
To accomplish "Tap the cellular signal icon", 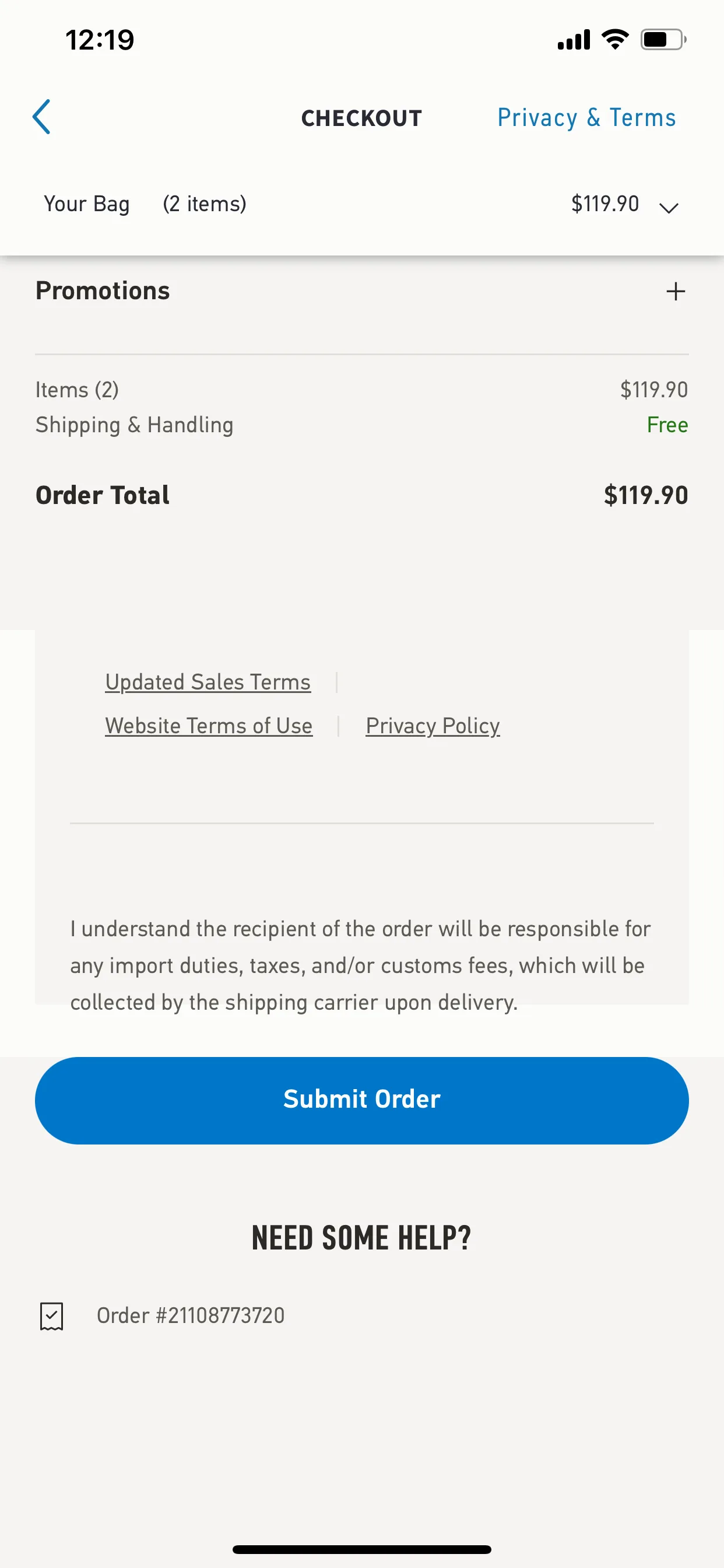I will pyautogui.click(x=574, y=40).
